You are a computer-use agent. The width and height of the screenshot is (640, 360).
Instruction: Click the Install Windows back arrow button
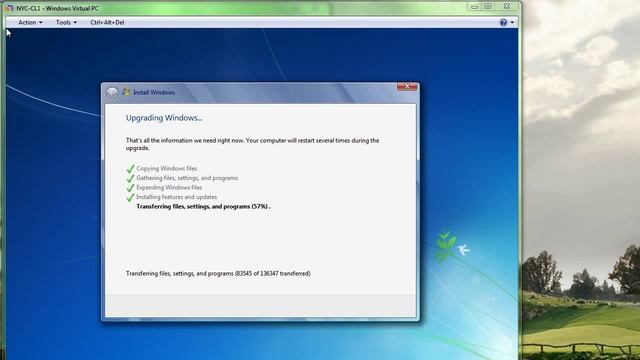click(112, 93)
